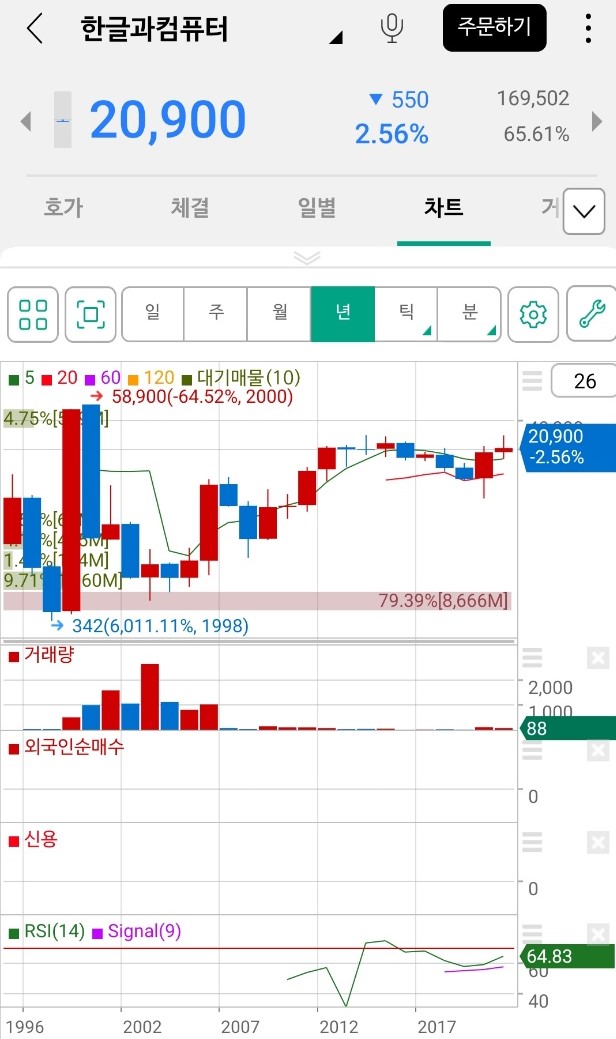Close the 외국인순매수 indicator panel
The image size is (616, 1039).
click(x=597, y=750)
